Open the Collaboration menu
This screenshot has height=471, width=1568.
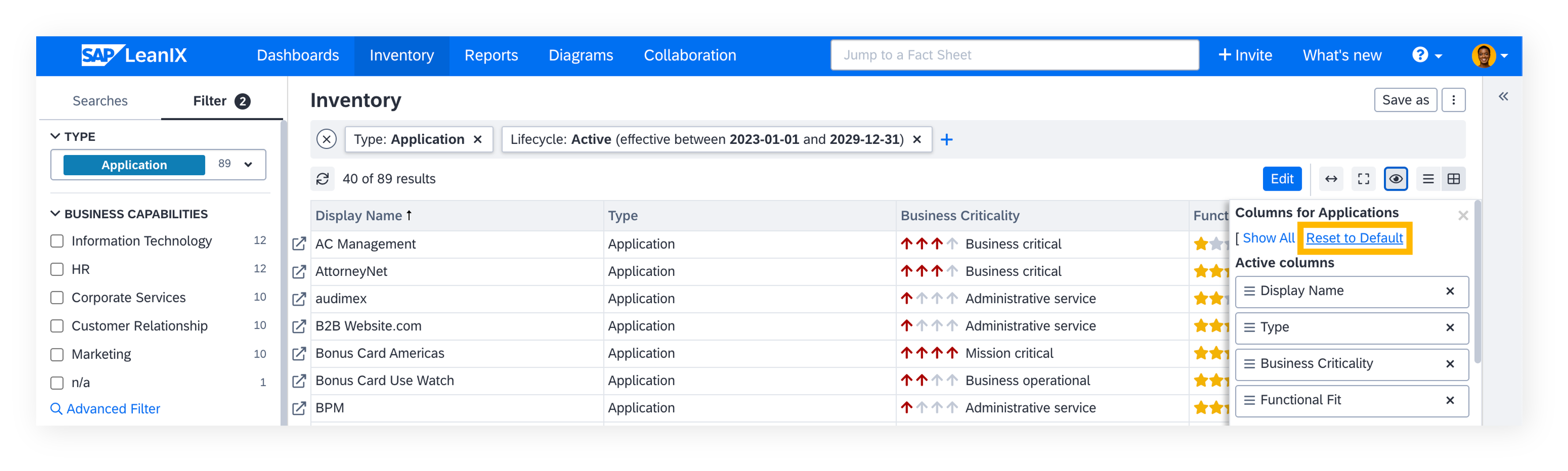[x=690, y=55]
